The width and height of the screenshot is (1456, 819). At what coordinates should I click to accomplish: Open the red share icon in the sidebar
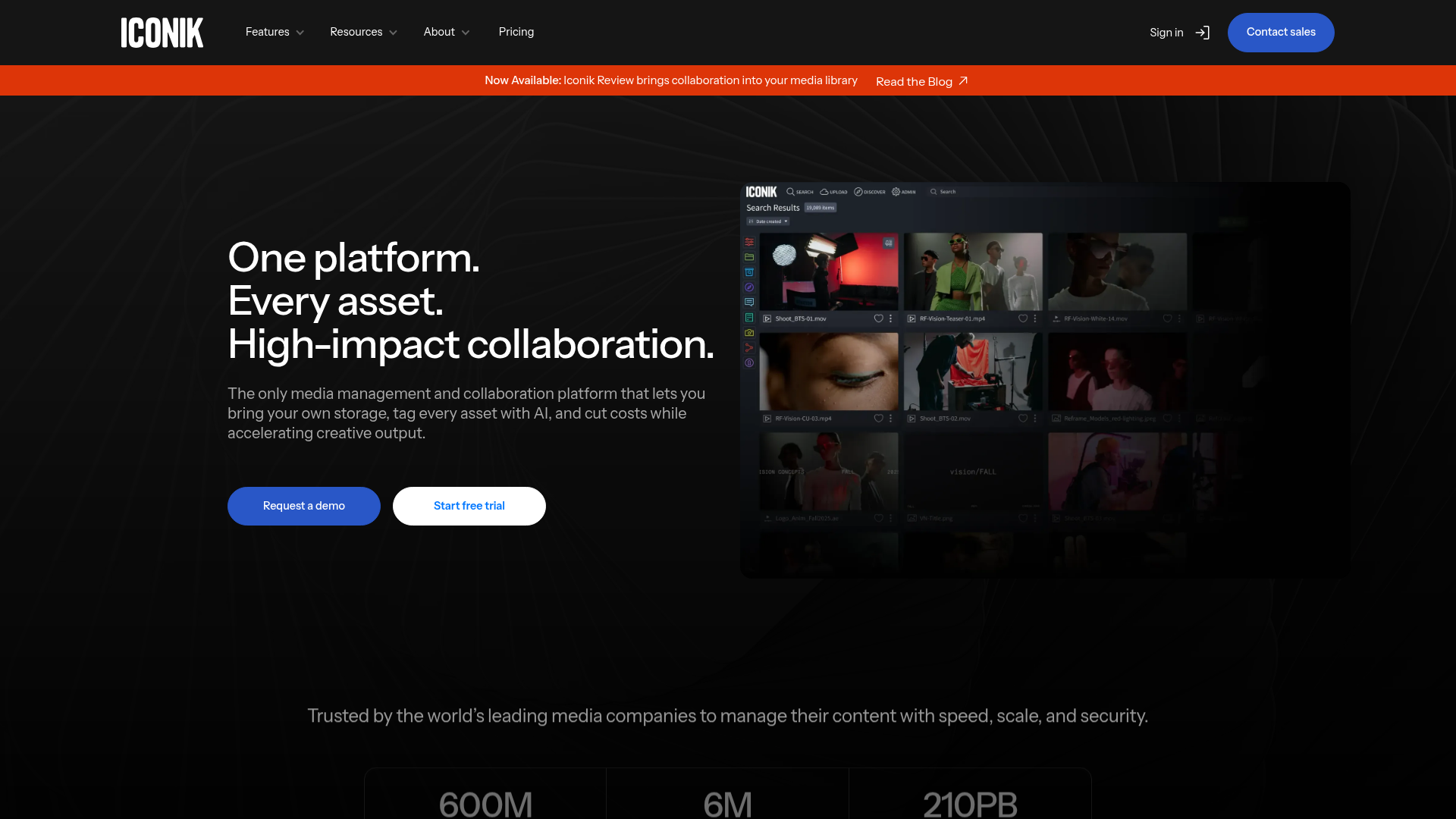(749, 347)
